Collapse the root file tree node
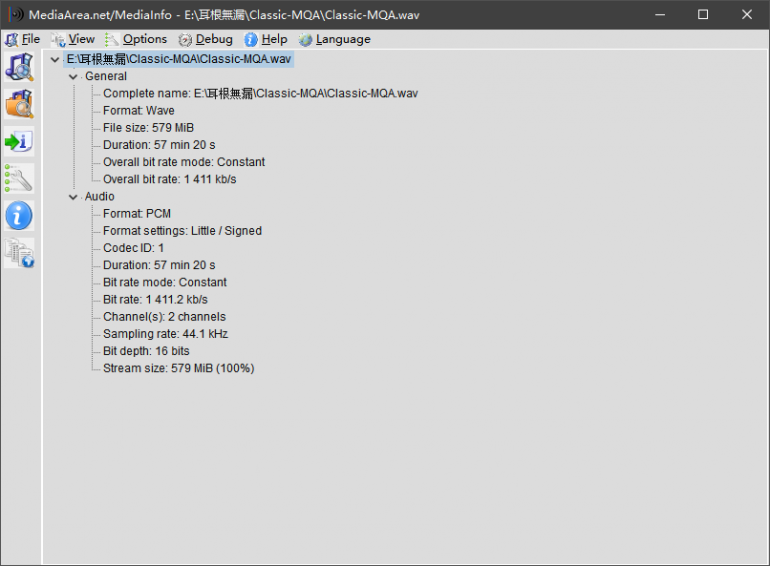Screen dimensions: 770x566 pos(55,59)
